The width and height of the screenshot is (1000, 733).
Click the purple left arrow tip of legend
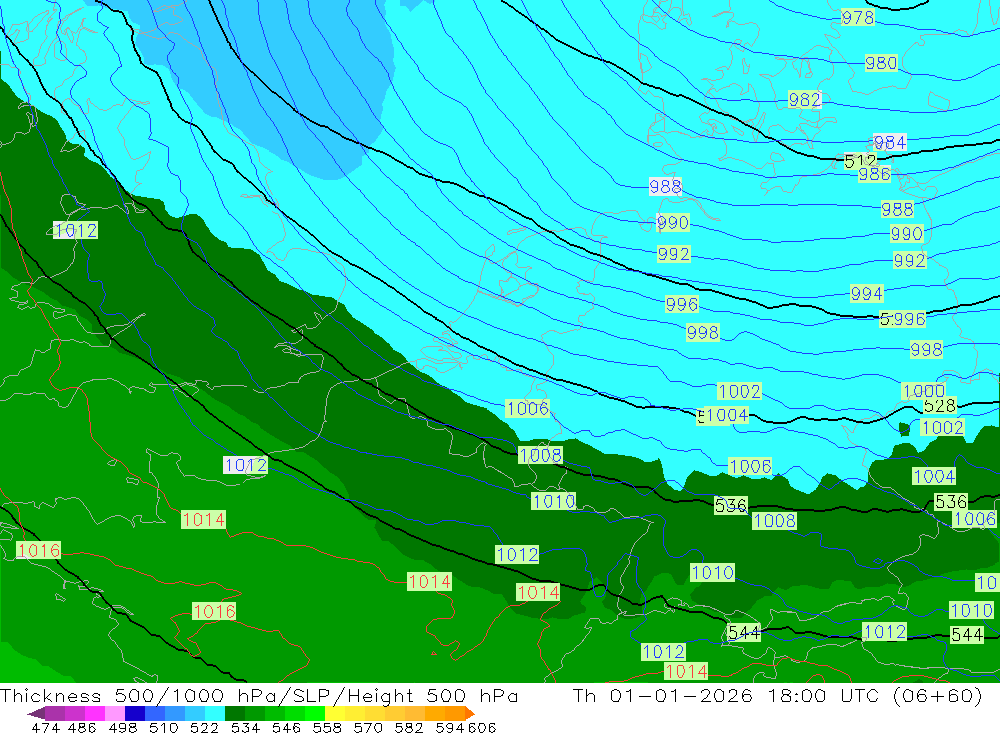35,713
